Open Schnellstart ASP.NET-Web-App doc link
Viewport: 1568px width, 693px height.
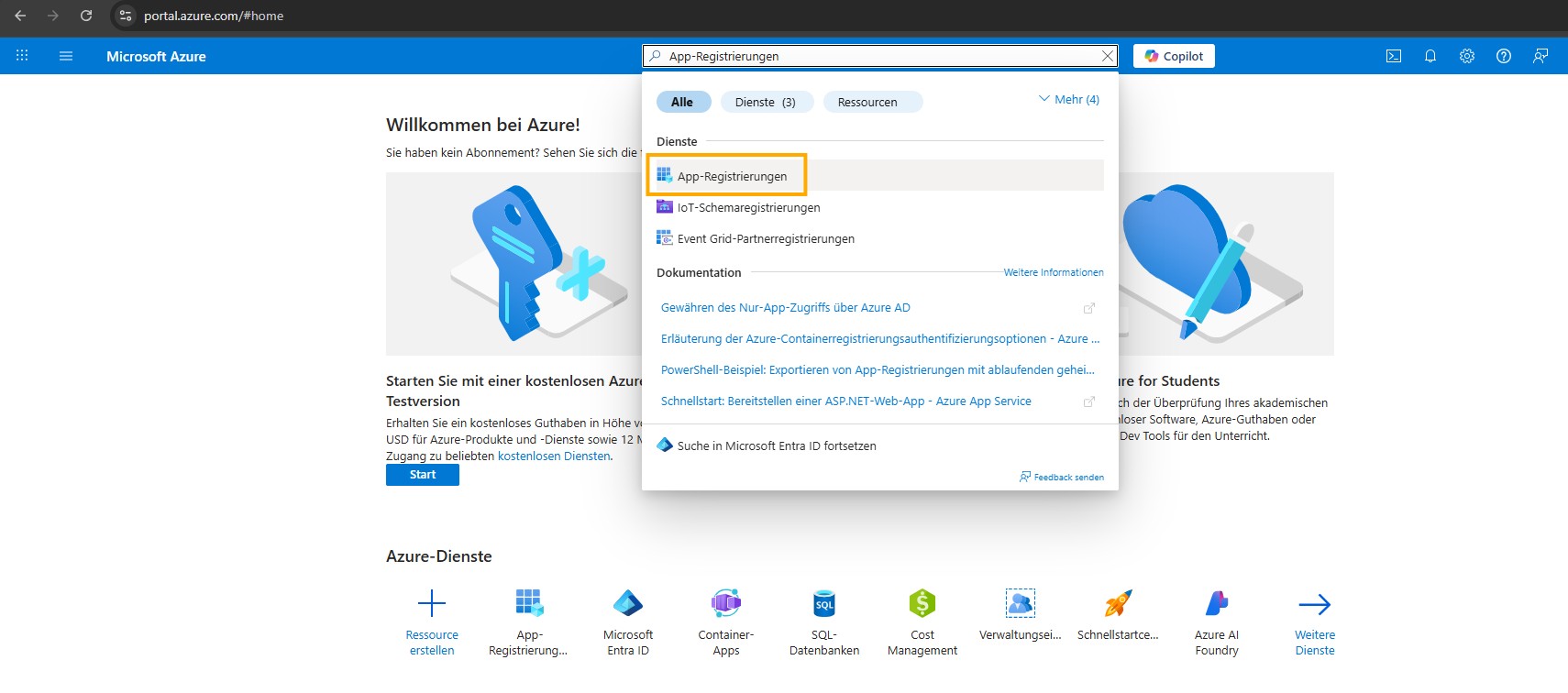click(x=846, y=401)
